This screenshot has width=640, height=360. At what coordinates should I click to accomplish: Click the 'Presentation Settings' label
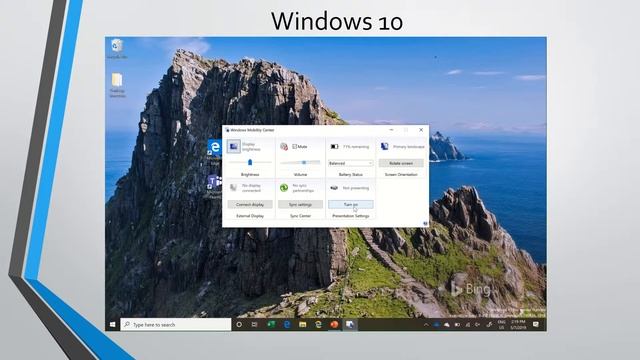[351, 216]
